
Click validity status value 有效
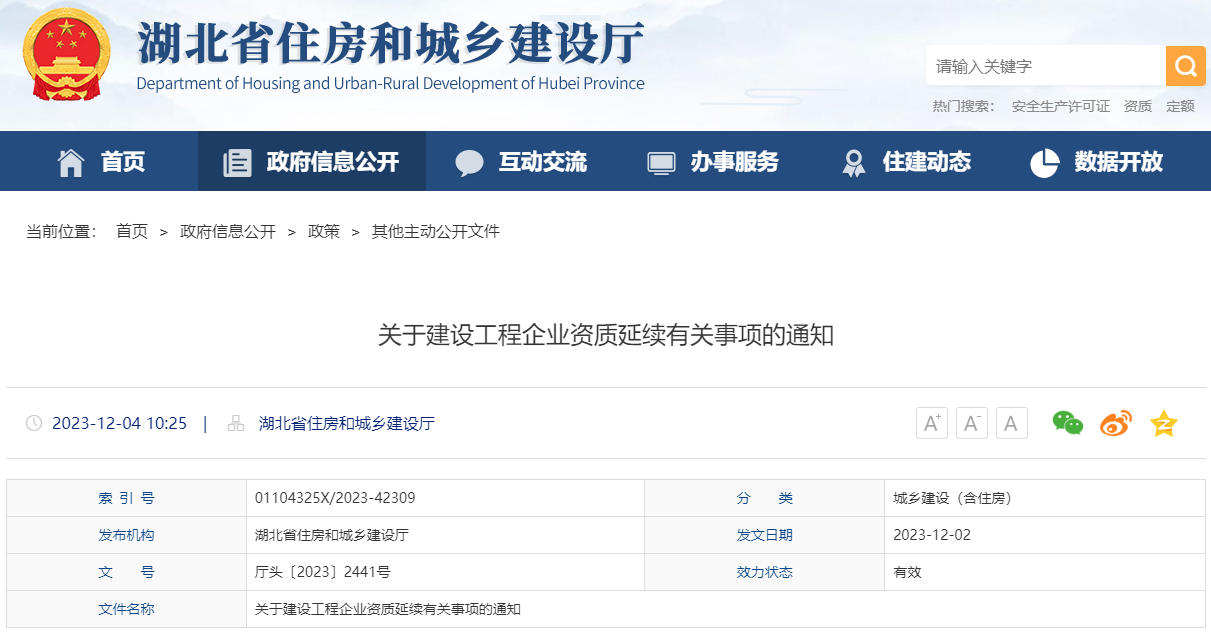(907, 572)
